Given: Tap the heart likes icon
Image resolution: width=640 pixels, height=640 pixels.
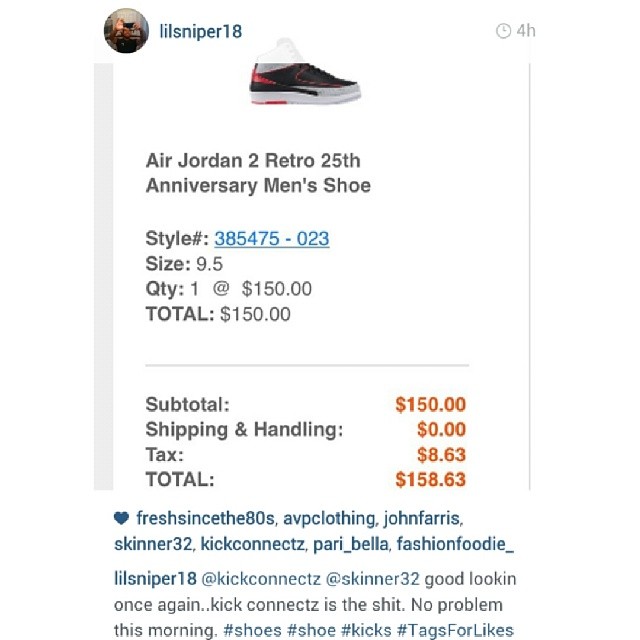Looking at the screenshot, I should pos(121,518).
